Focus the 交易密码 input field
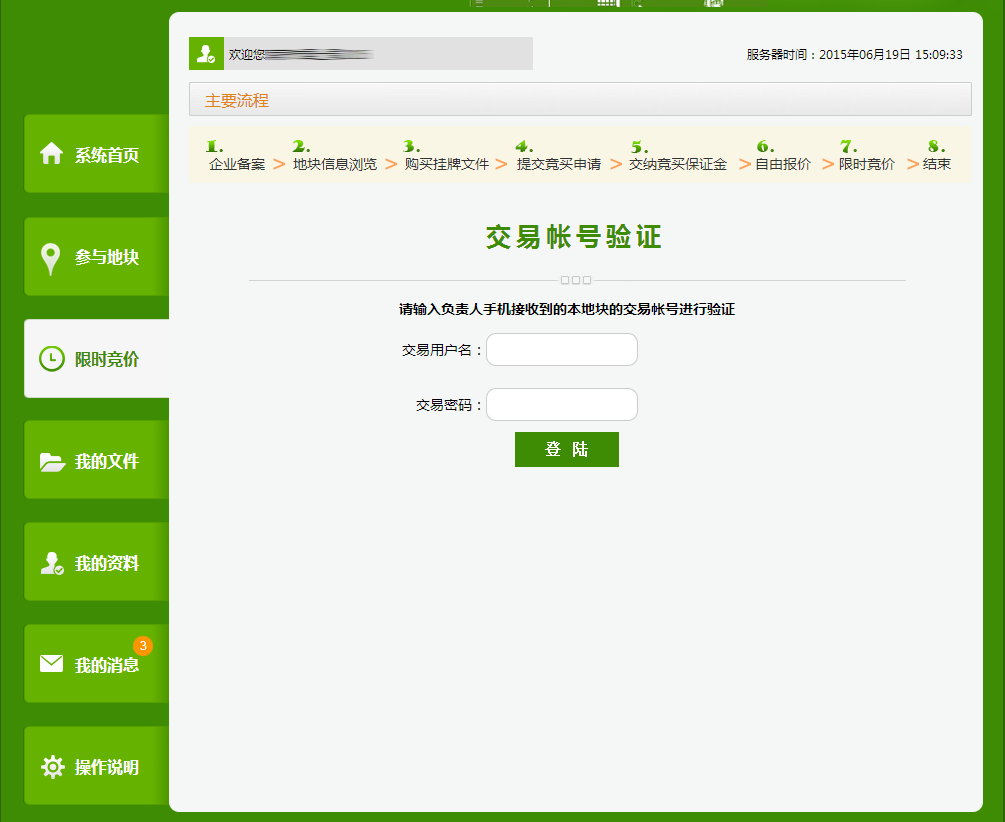The image size is (1005, 822). [x=561, y=405]
